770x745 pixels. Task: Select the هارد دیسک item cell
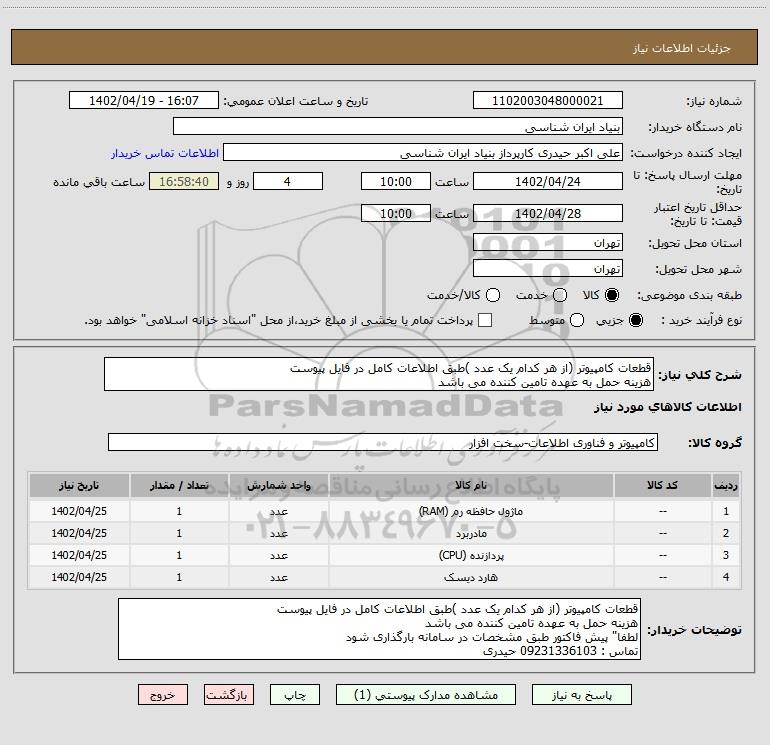pos(471,578)
